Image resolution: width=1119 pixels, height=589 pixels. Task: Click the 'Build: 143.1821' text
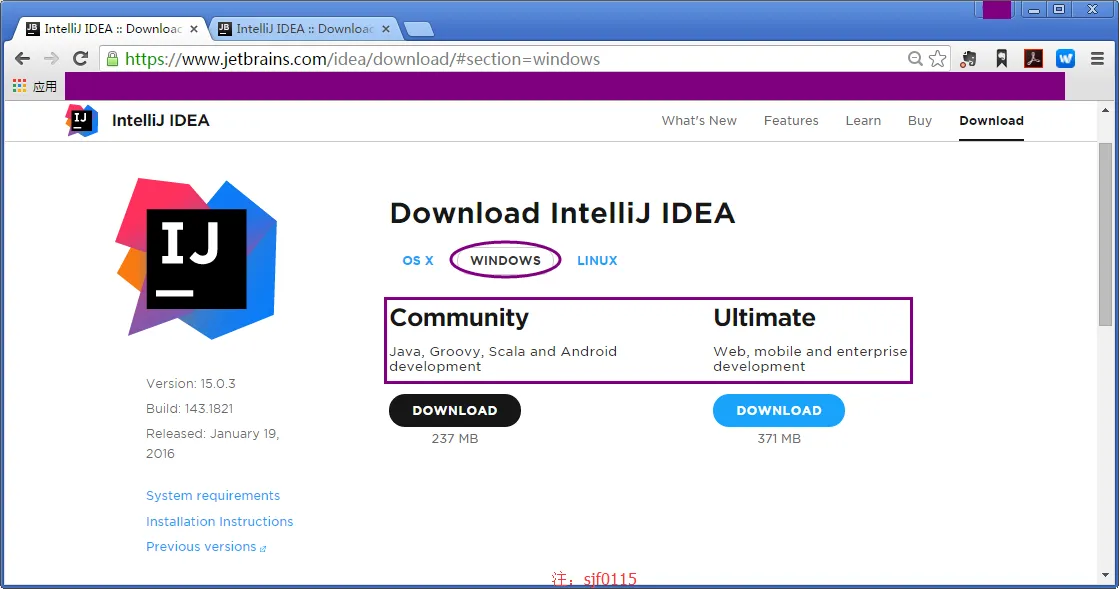[189, 408]
